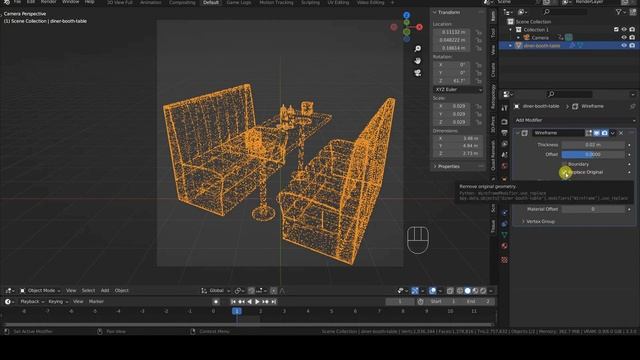Viewport: 640px width, 360px height.
Task: Hide Collection 1 in viewport eye icon
Action: [624, 29]
